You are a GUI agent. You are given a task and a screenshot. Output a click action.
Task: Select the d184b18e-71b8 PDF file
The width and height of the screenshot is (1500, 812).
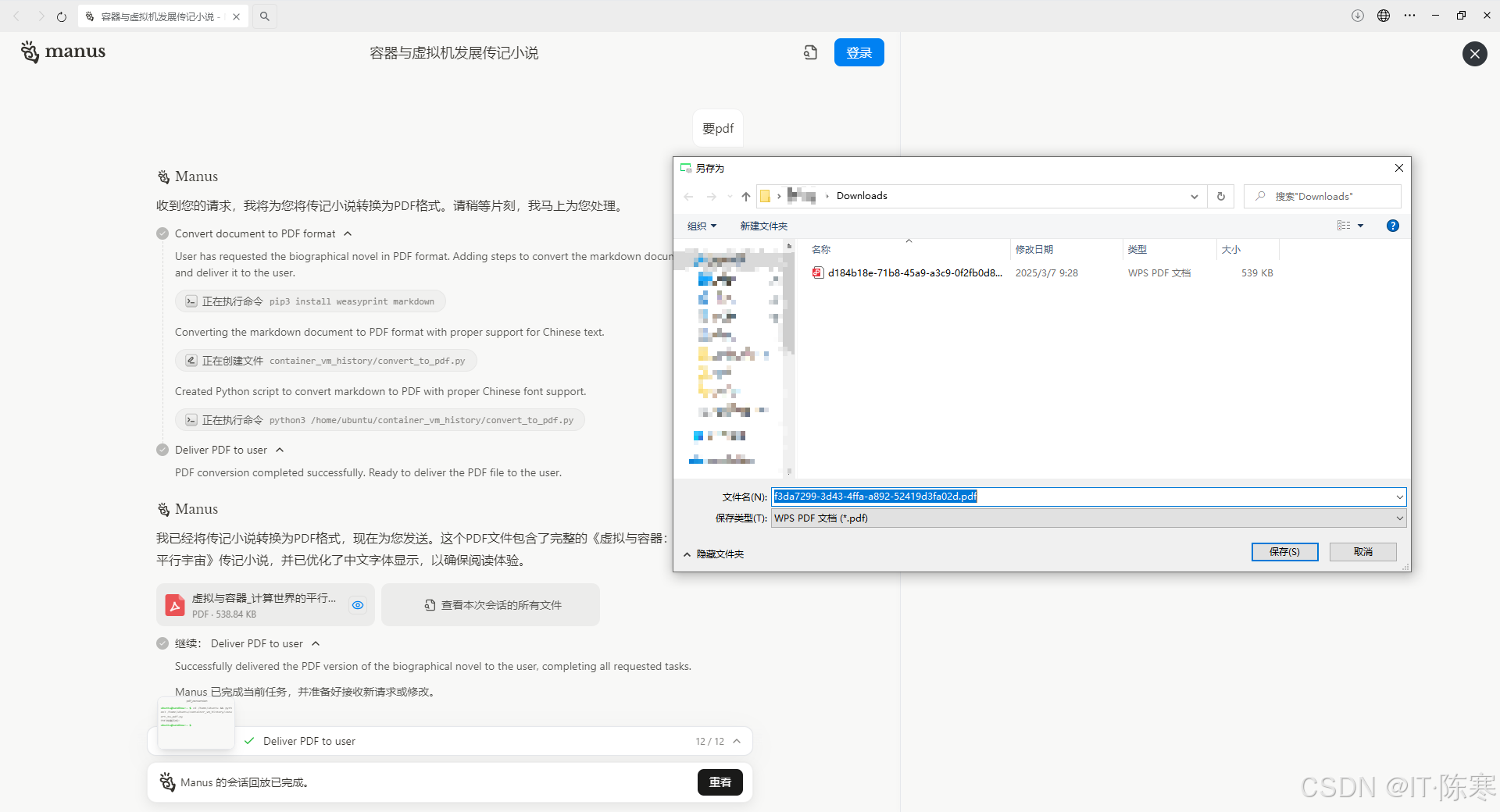click(x=1042, y=273)
